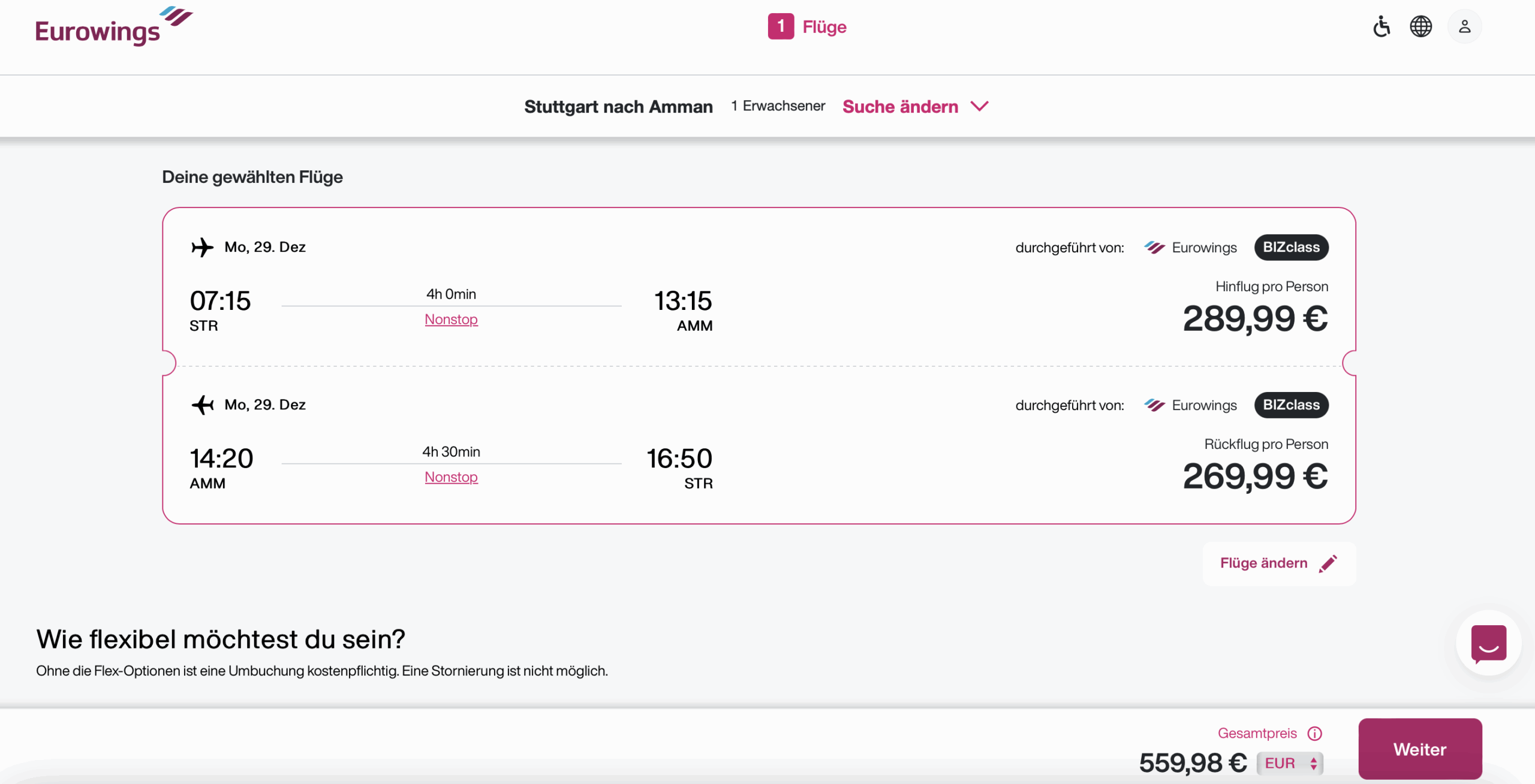Click Suche ändern to modify search
The image size is (1535, 784).
tap(900, 107)
